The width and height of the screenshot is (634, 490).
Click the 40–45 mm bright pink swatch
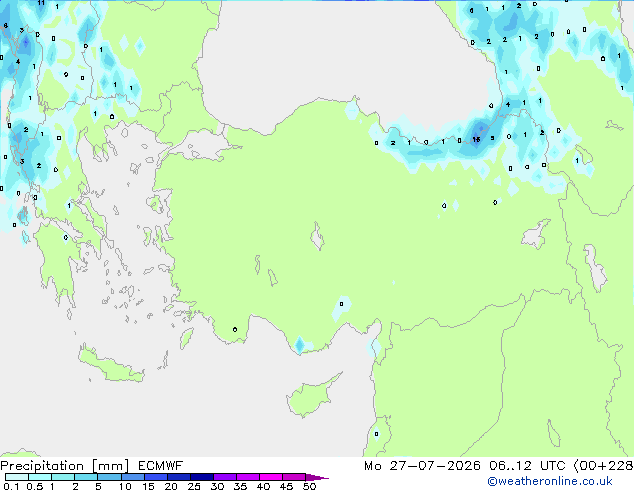pos(271,477)
